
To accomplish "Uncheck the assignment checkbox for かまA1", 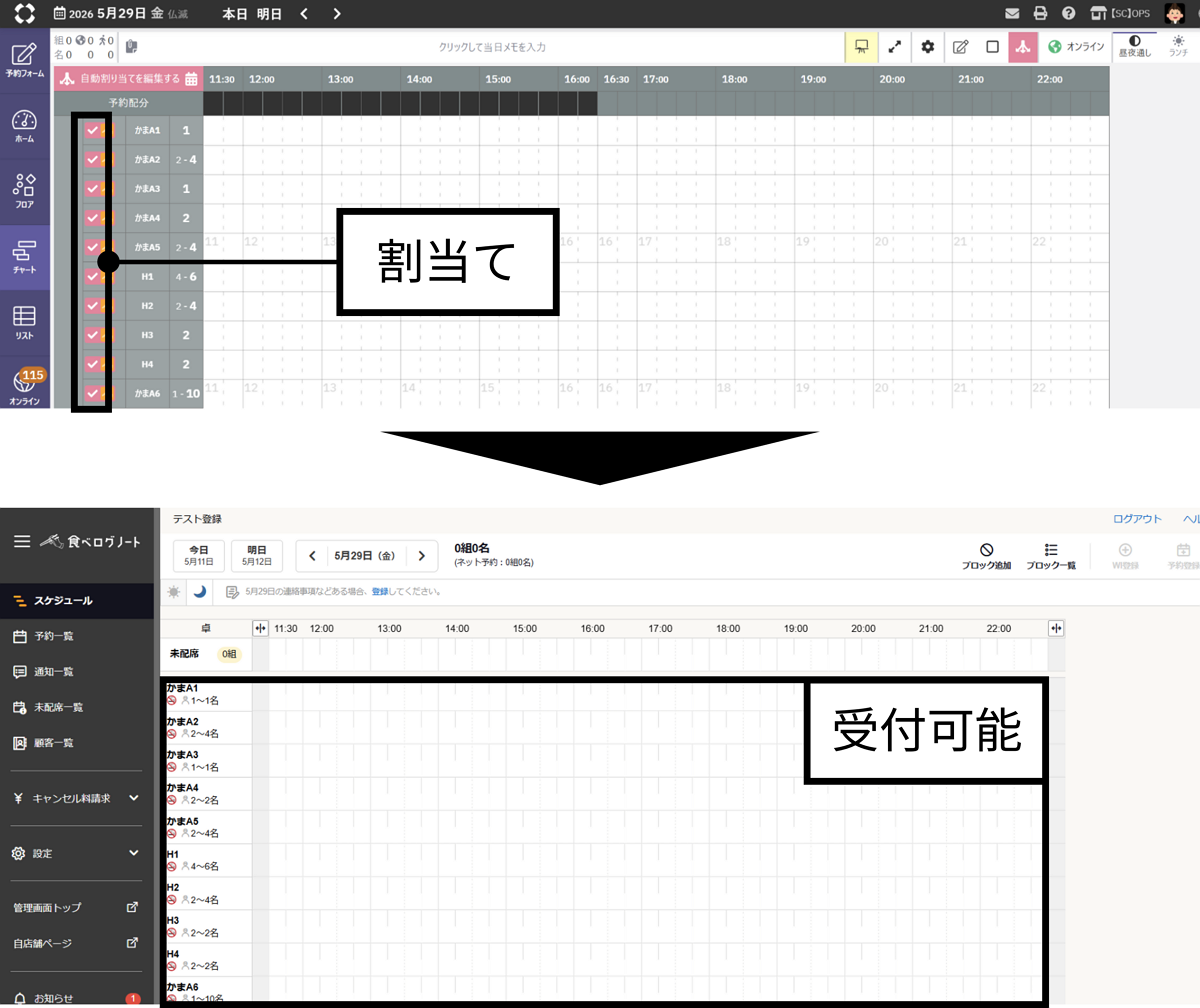I will point(93,130).
